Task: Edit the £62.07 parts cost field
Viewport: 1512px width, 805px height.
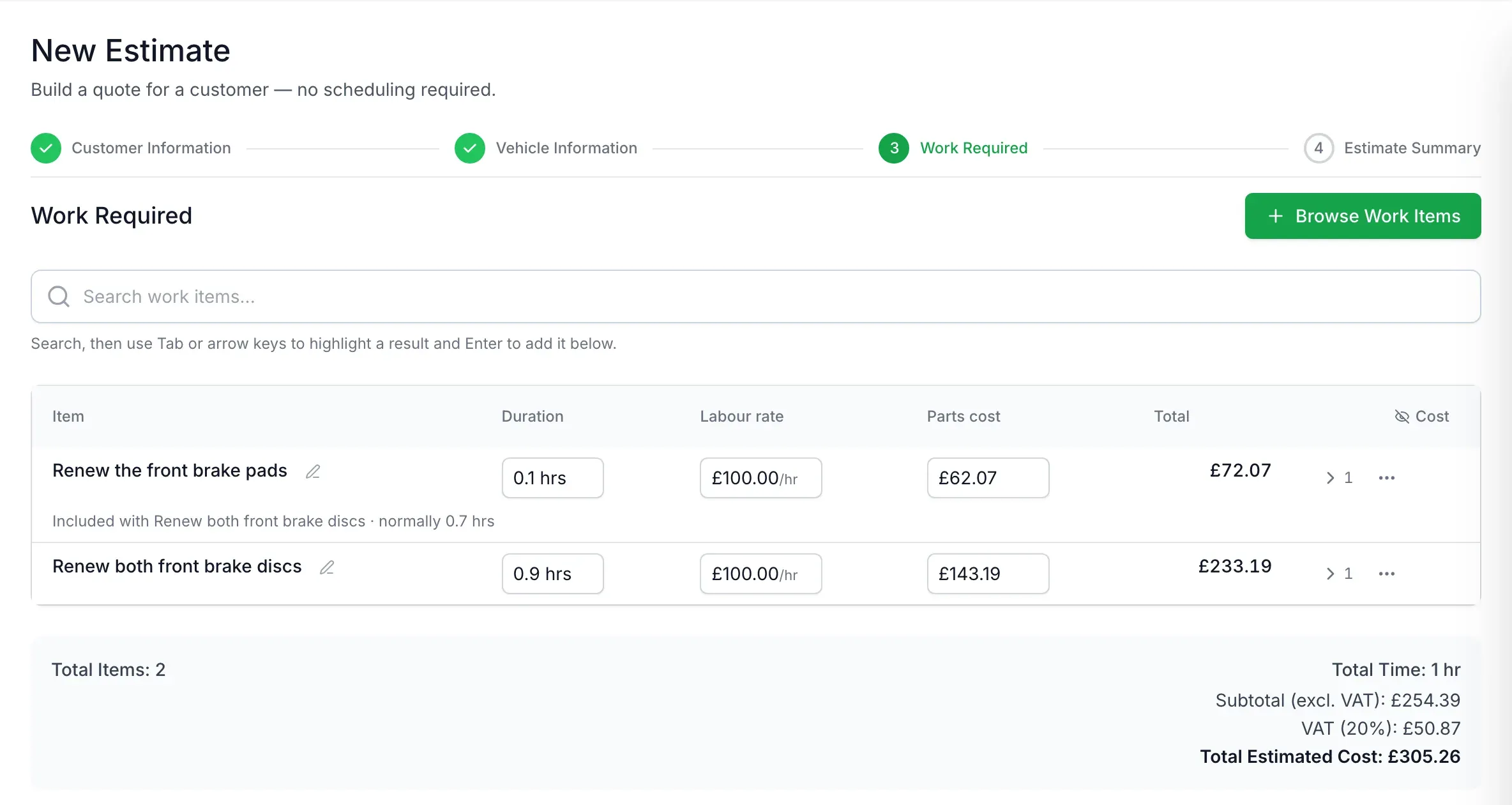Action: point(988,478)
